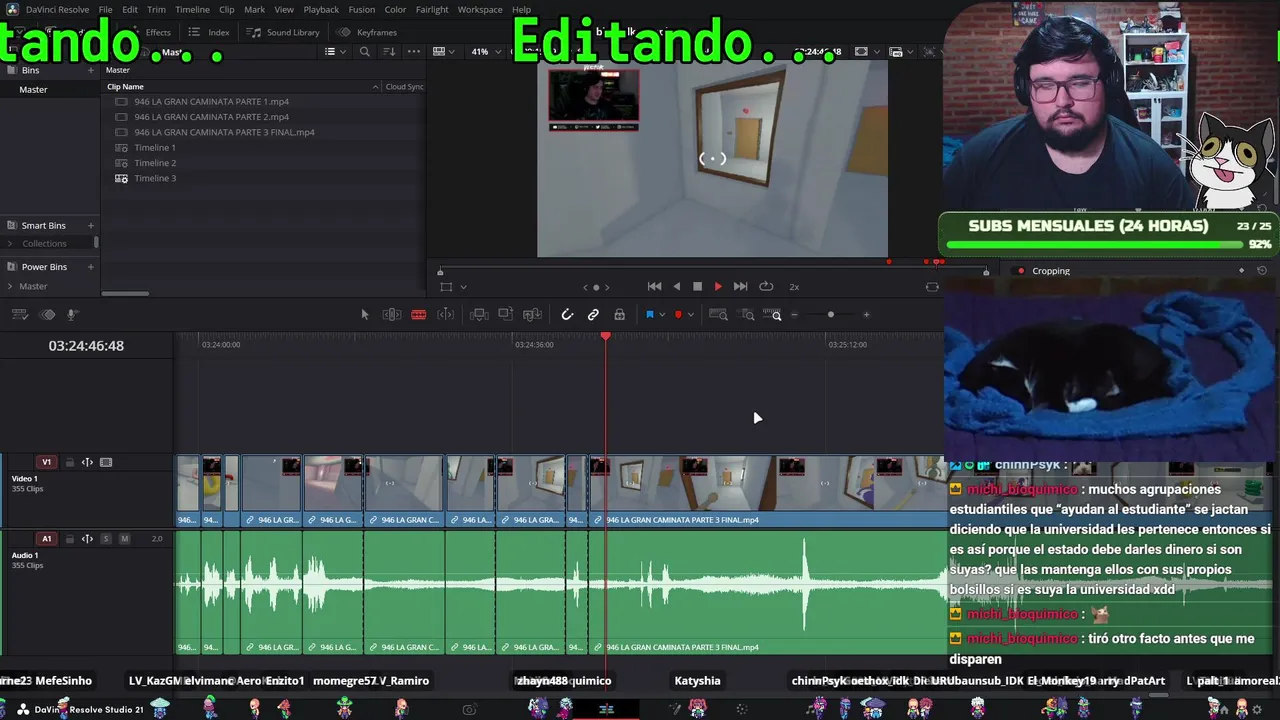Click the Overwrite Clip icon

click(505, 315)
